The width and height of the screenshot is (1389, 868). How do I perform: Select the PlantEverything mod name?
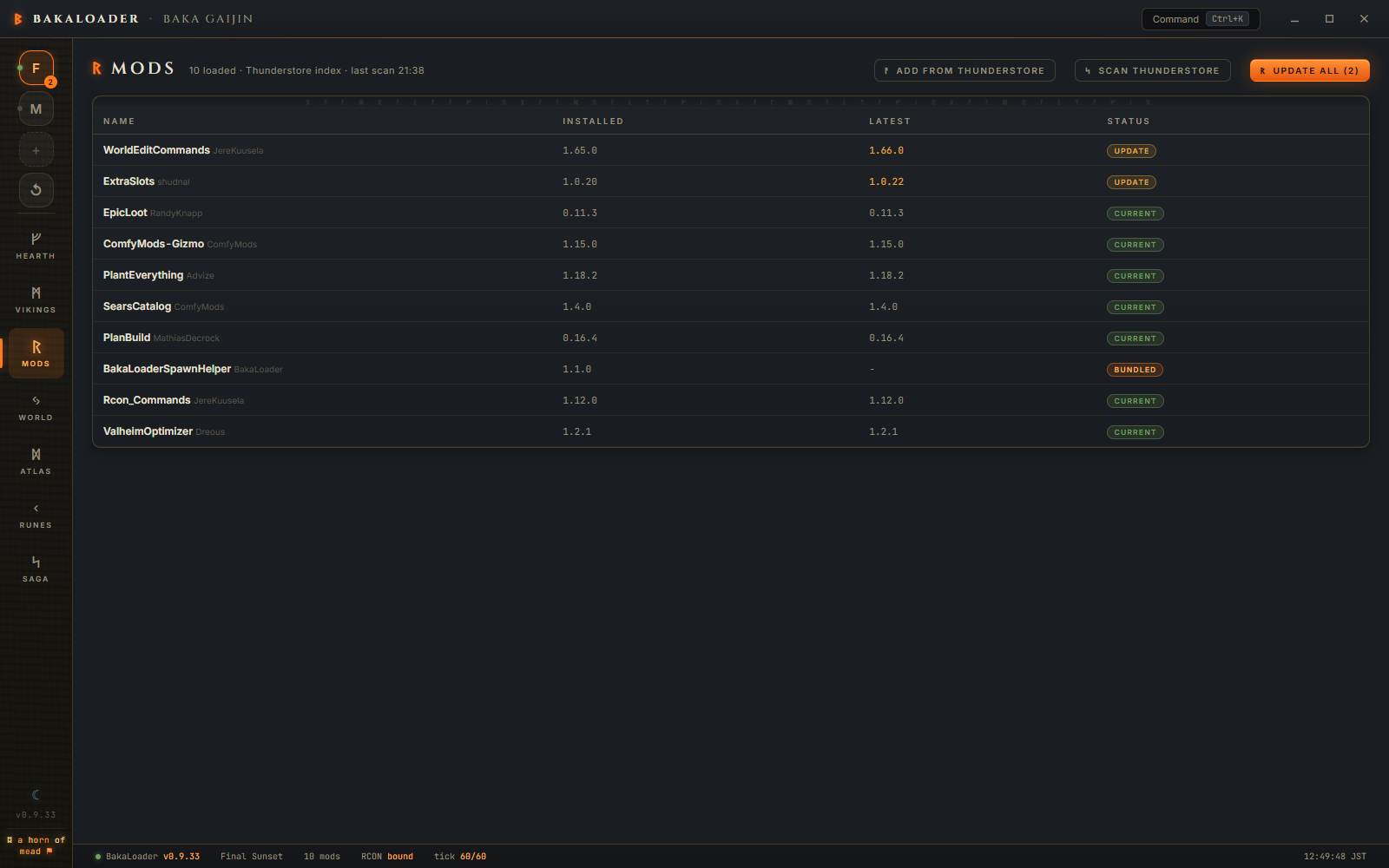coord(143,275)
